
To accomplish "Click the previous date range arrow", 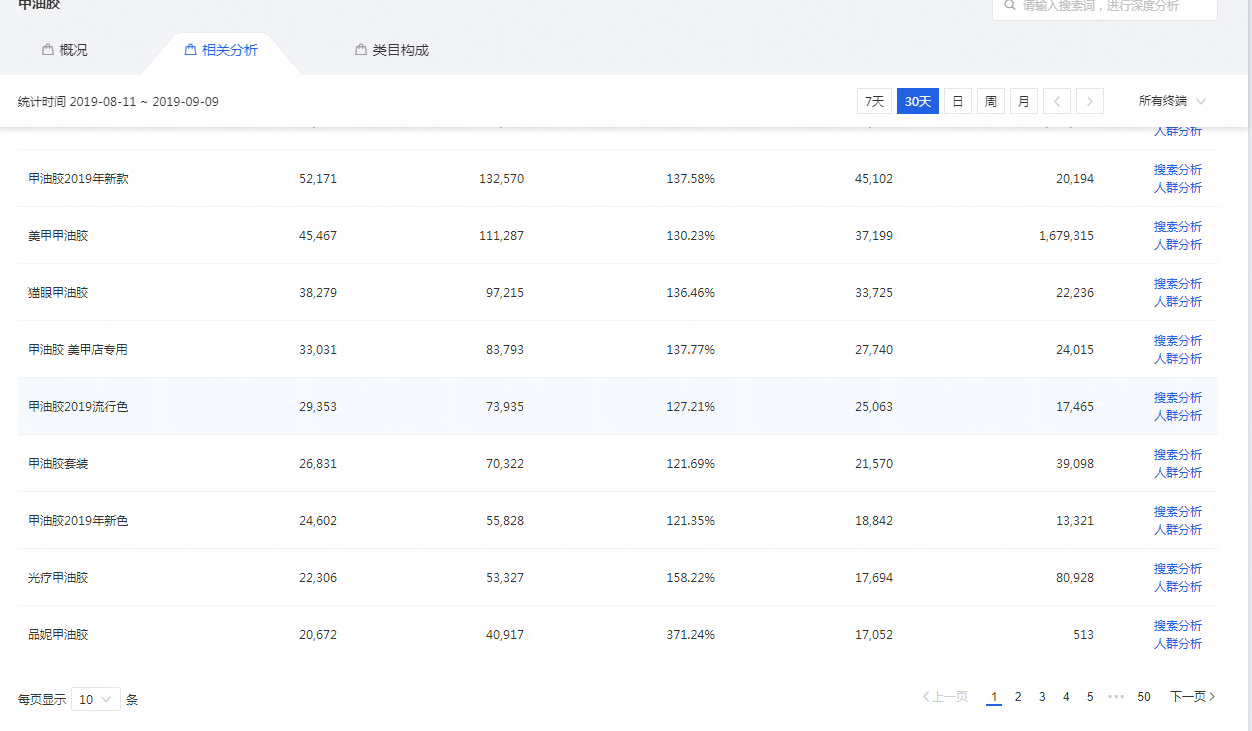I will coord(1056,101).
